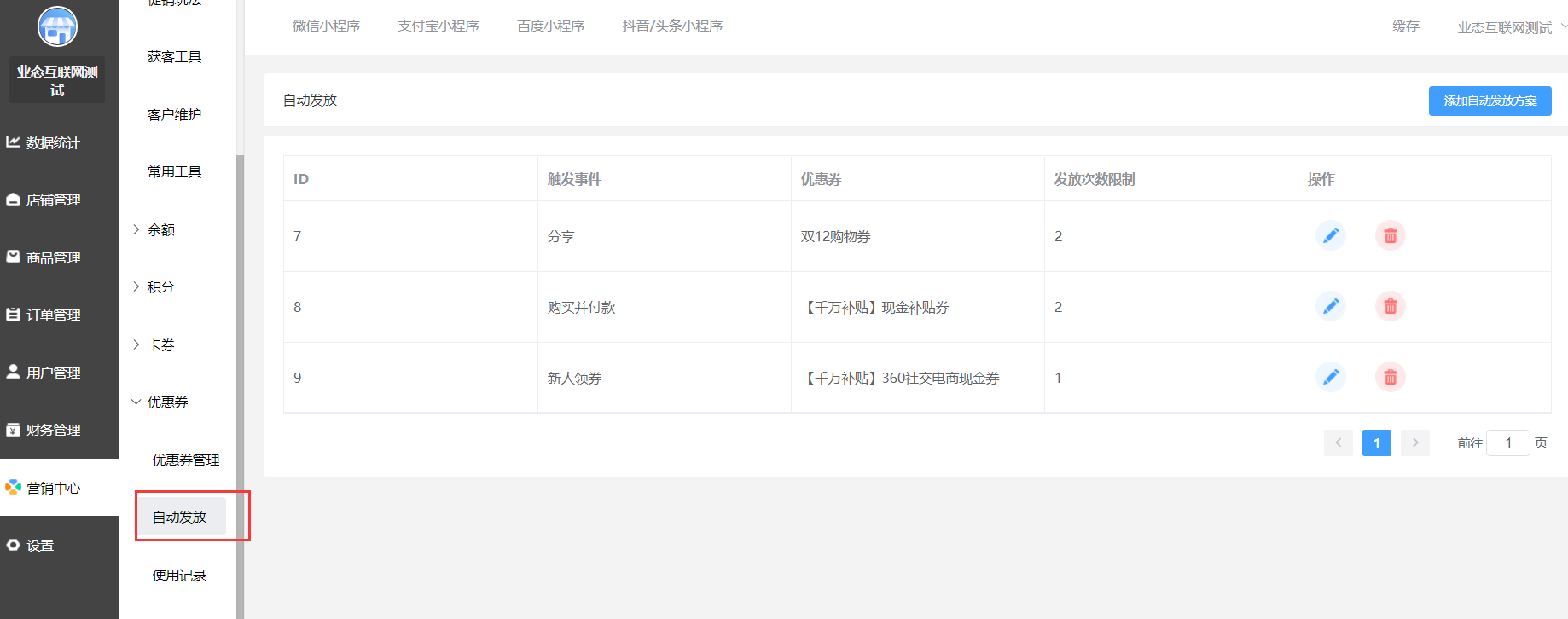
Task: Open 使用记录 submenu item
Action: pyautogui.click(x=179, y=575)
